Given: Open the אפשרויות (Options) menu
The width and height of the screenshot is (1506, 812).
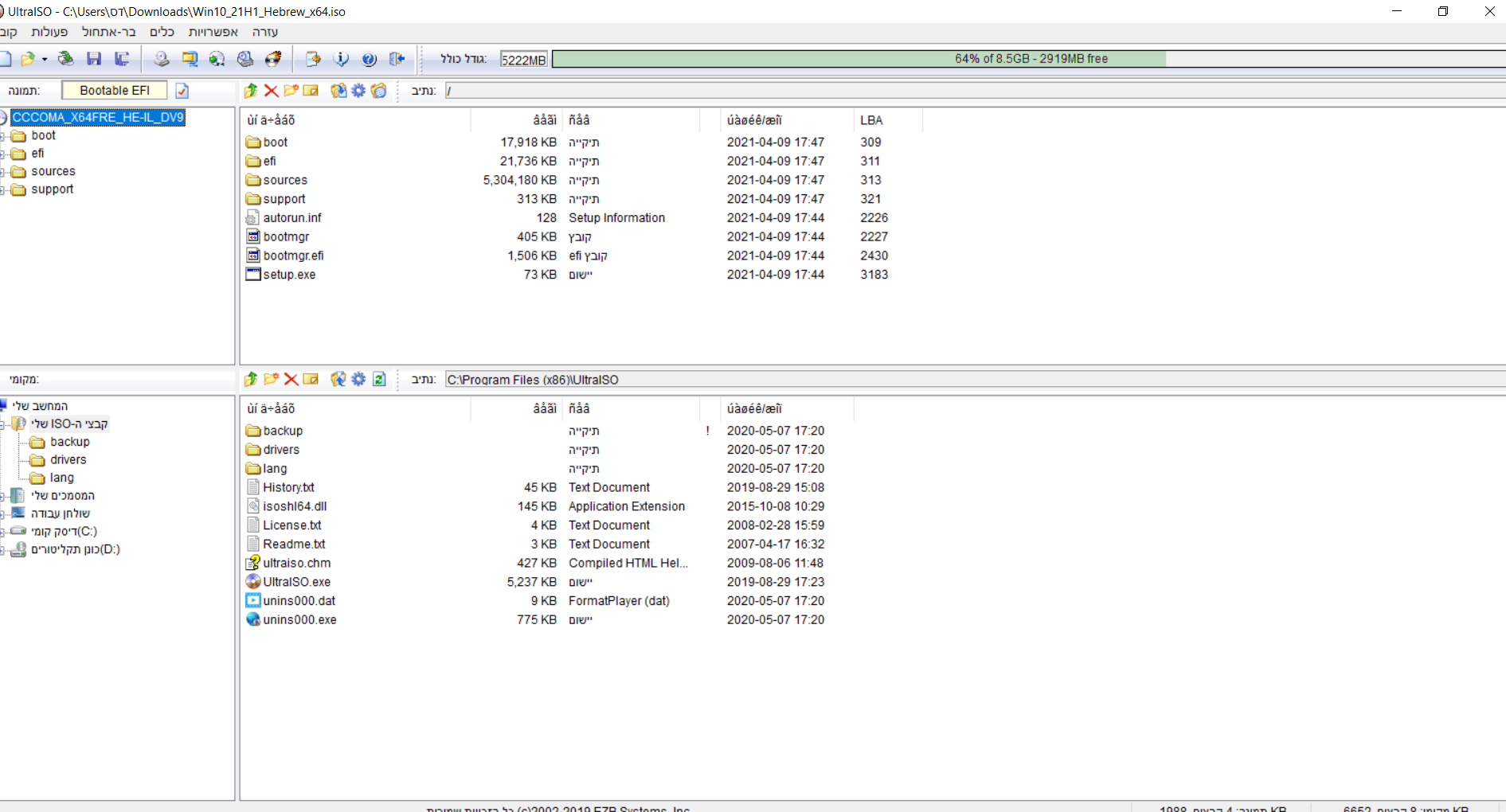Looking at the screenshot, I should click(x=213, y=32).
